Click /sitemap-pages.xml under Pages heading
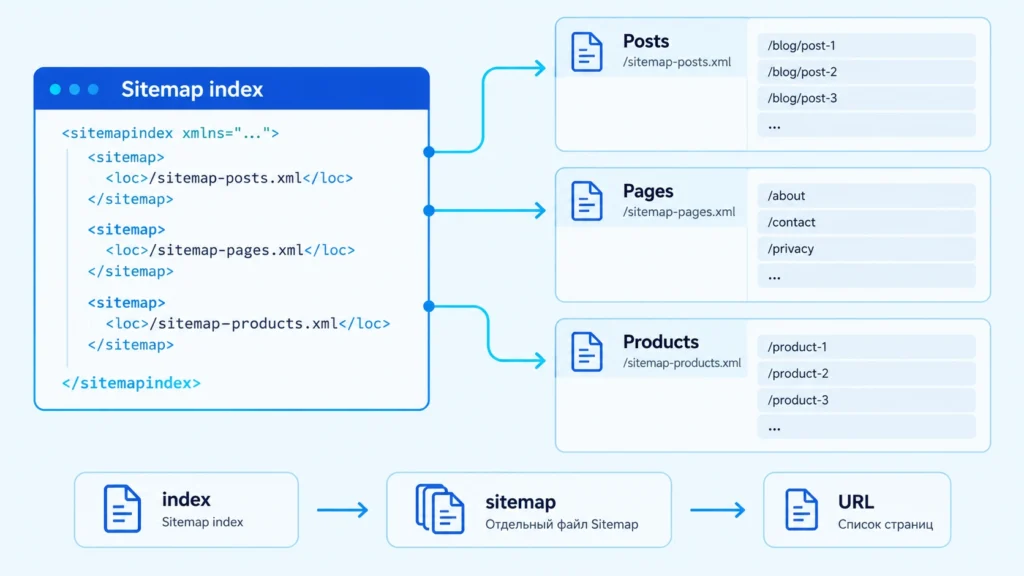 [x=679, y=212]
